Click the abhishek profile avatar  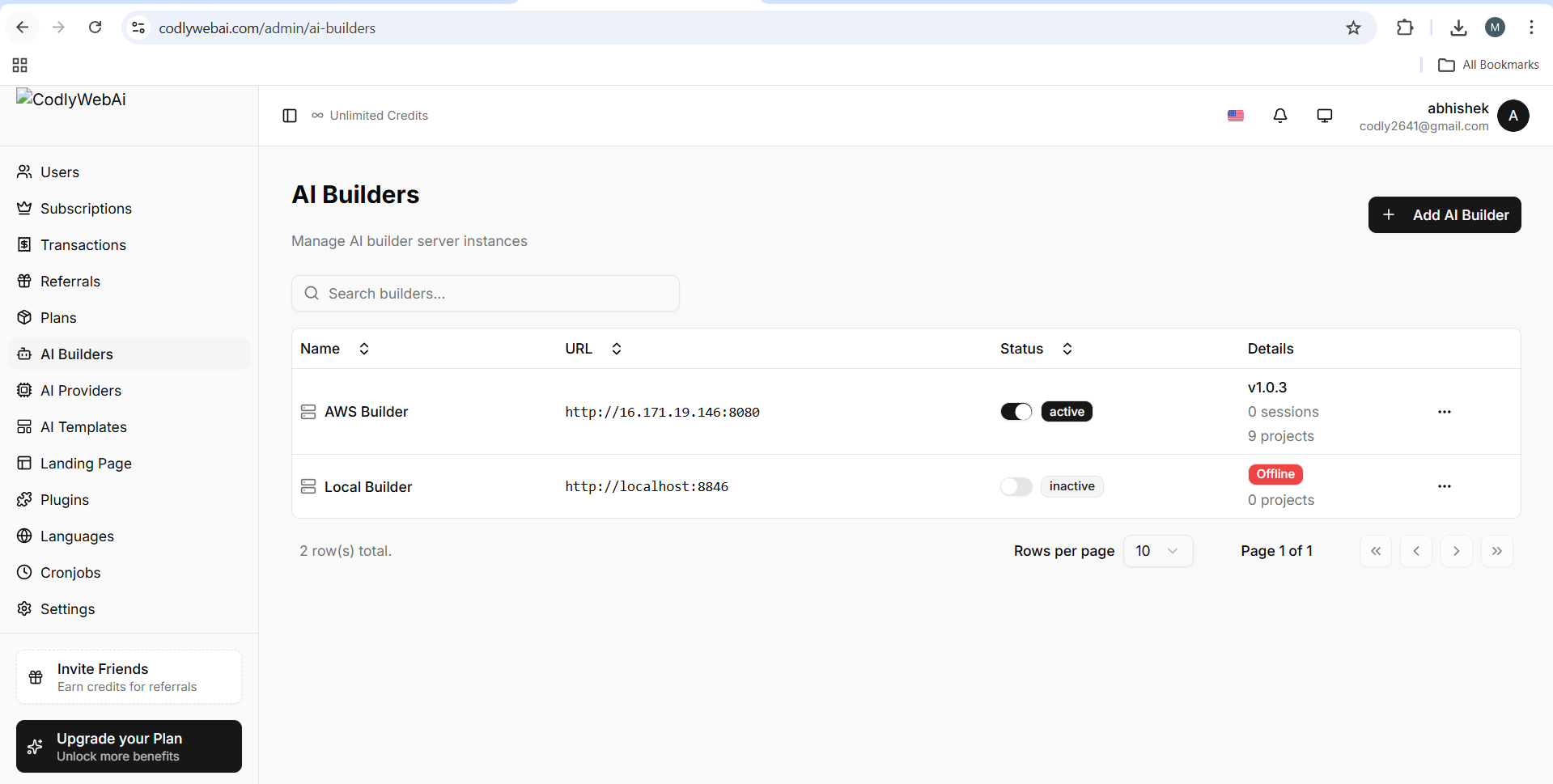(1513, 116)
